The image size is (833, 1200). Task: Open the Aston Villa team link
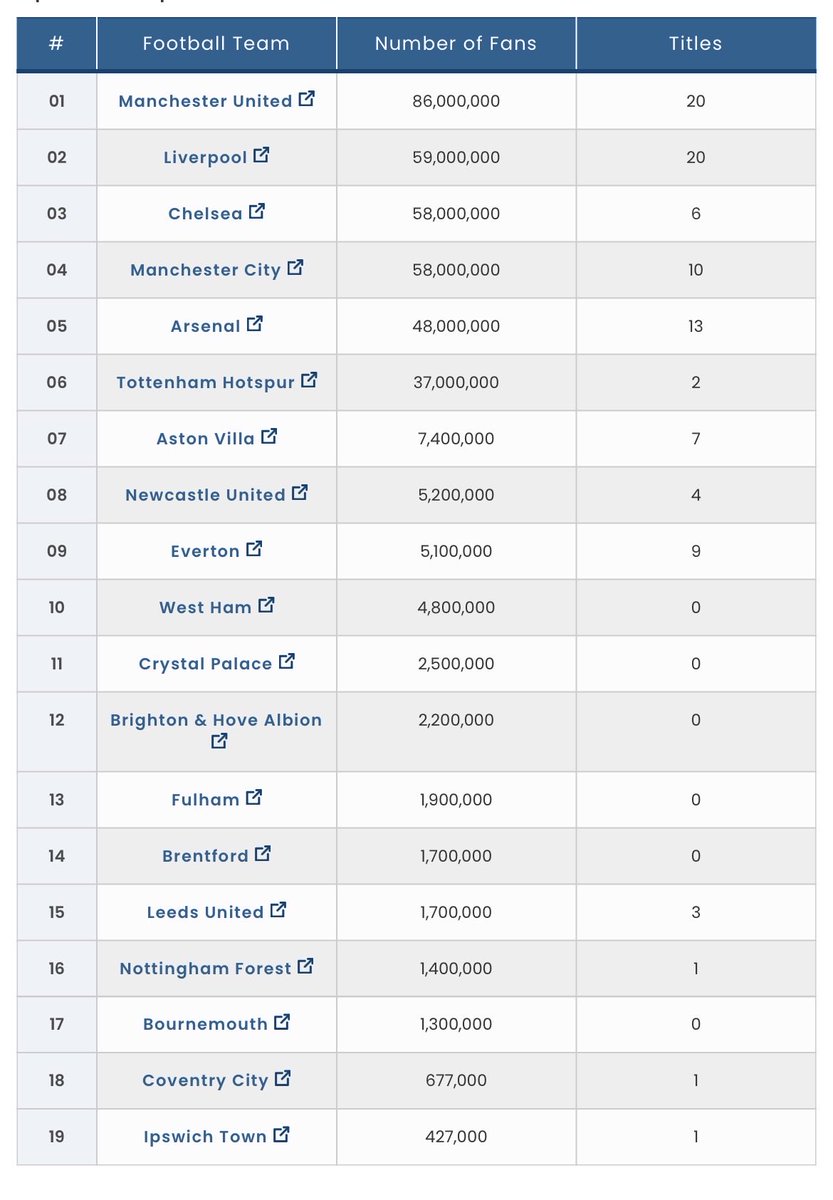tap(206, 439)
